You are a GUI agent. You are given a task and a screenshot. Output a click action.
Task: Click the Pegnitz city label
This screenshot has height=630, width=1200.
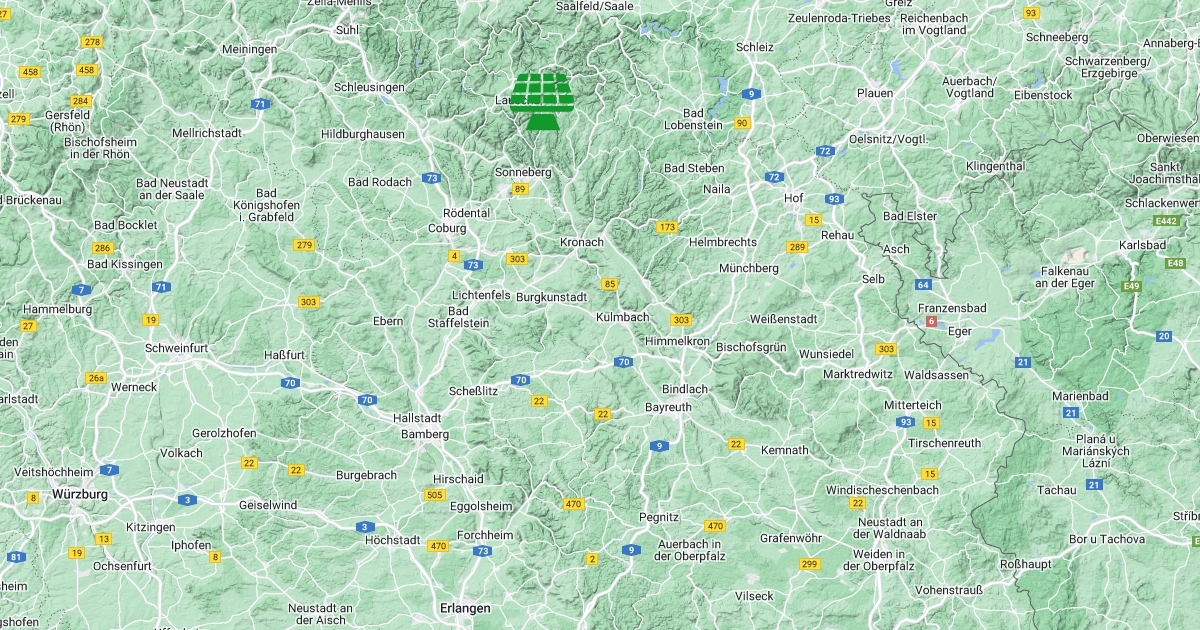pyautogui.click(x=659, y=517)
